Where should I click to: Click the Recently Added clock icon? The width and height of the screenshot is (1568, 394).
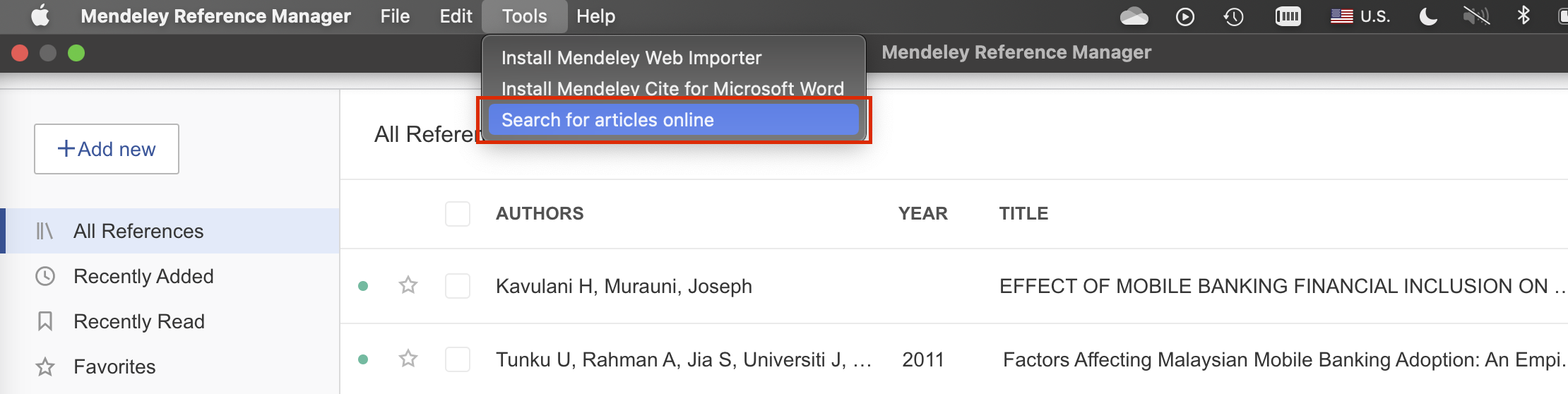pos(45,276)
